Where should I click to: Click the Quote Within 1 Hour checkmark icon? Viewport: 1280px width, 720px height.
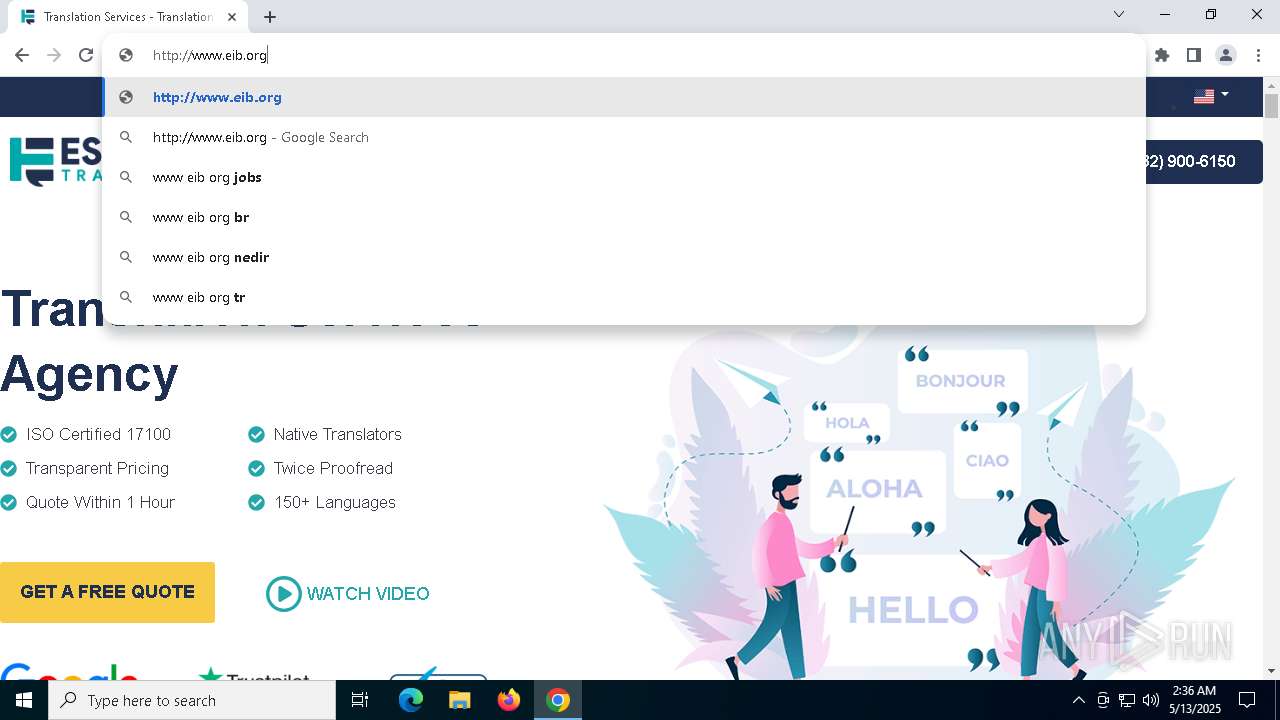[9, 502]
